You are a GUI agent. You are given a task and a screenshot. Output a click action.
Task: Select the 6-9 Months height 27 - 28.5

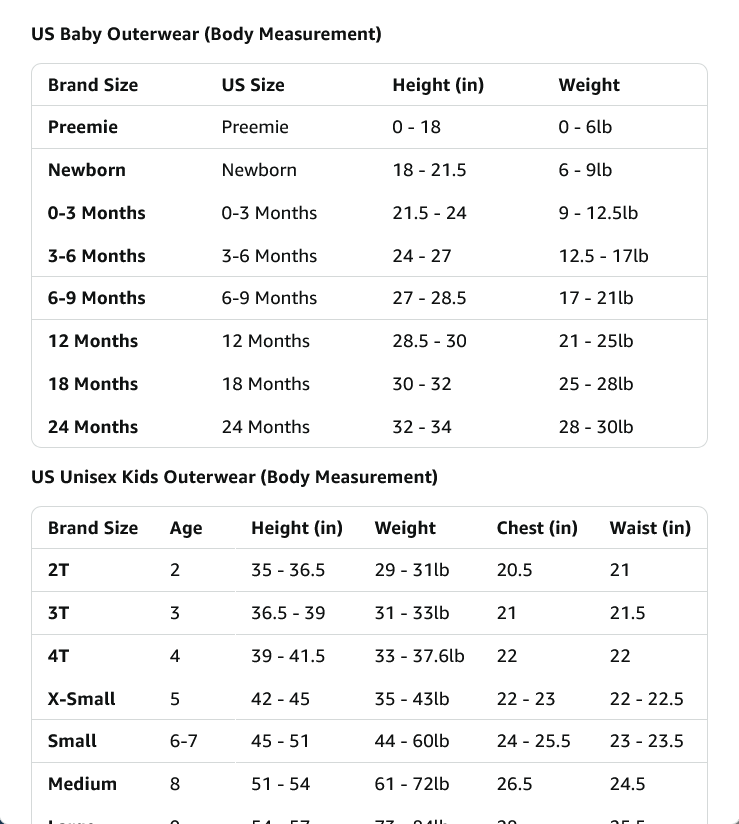tap(429, 298)
